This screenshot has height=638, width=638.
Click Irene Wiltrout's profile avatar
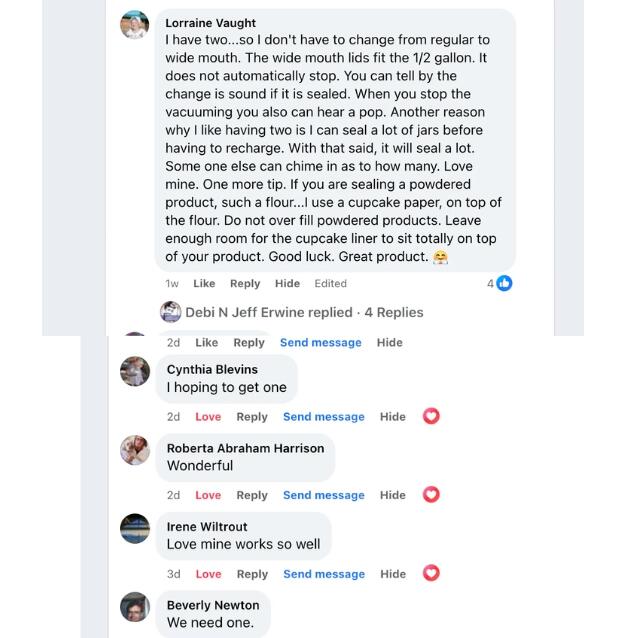click(x=135, y=528)
